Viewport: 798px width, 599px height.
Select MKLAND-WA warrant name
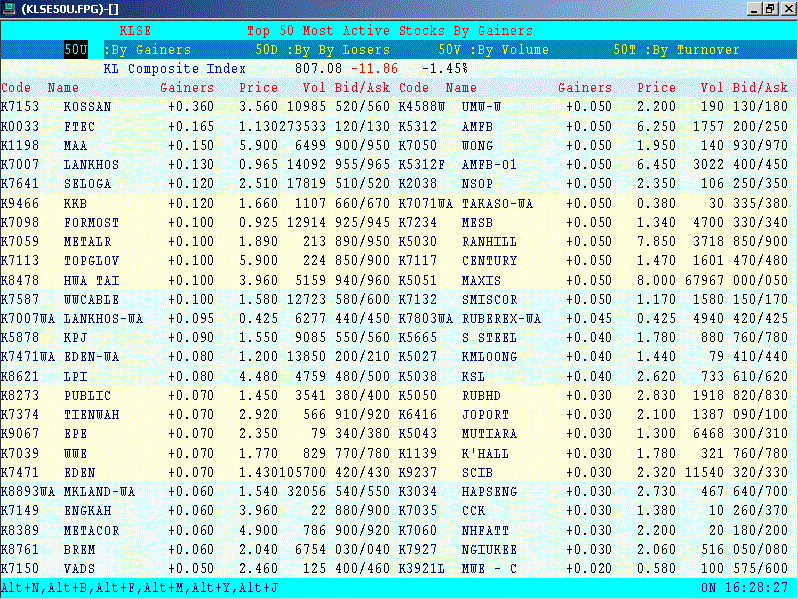(x=99, y=492)
